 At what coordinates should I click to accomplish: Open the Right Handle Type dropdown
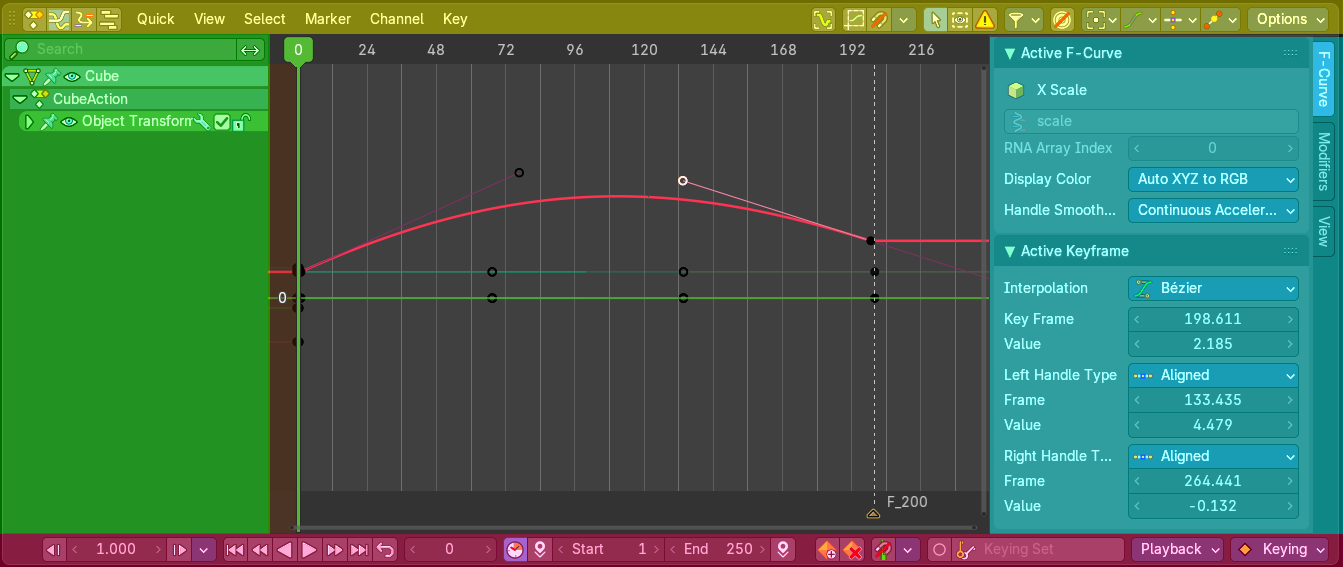click(x=1213, y=456)
